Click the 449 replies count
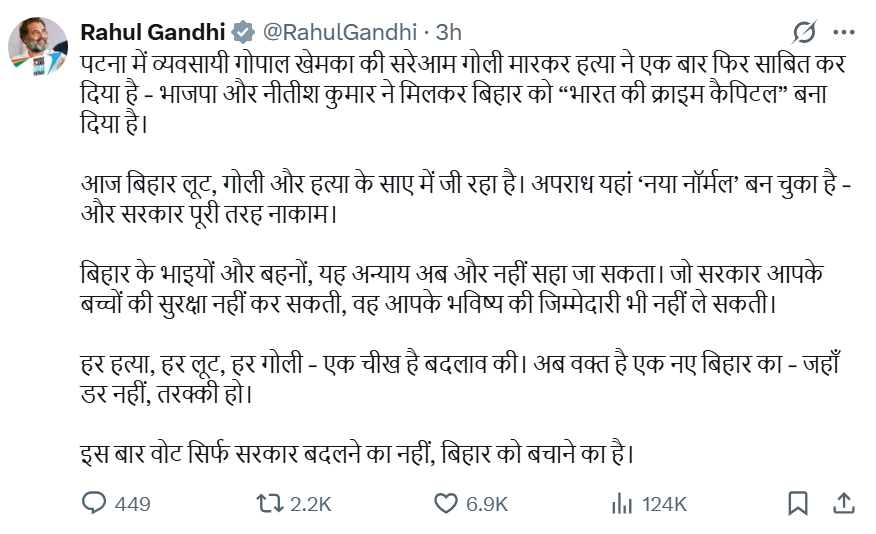Screen dimensions: 876x534 click(132, 504)
